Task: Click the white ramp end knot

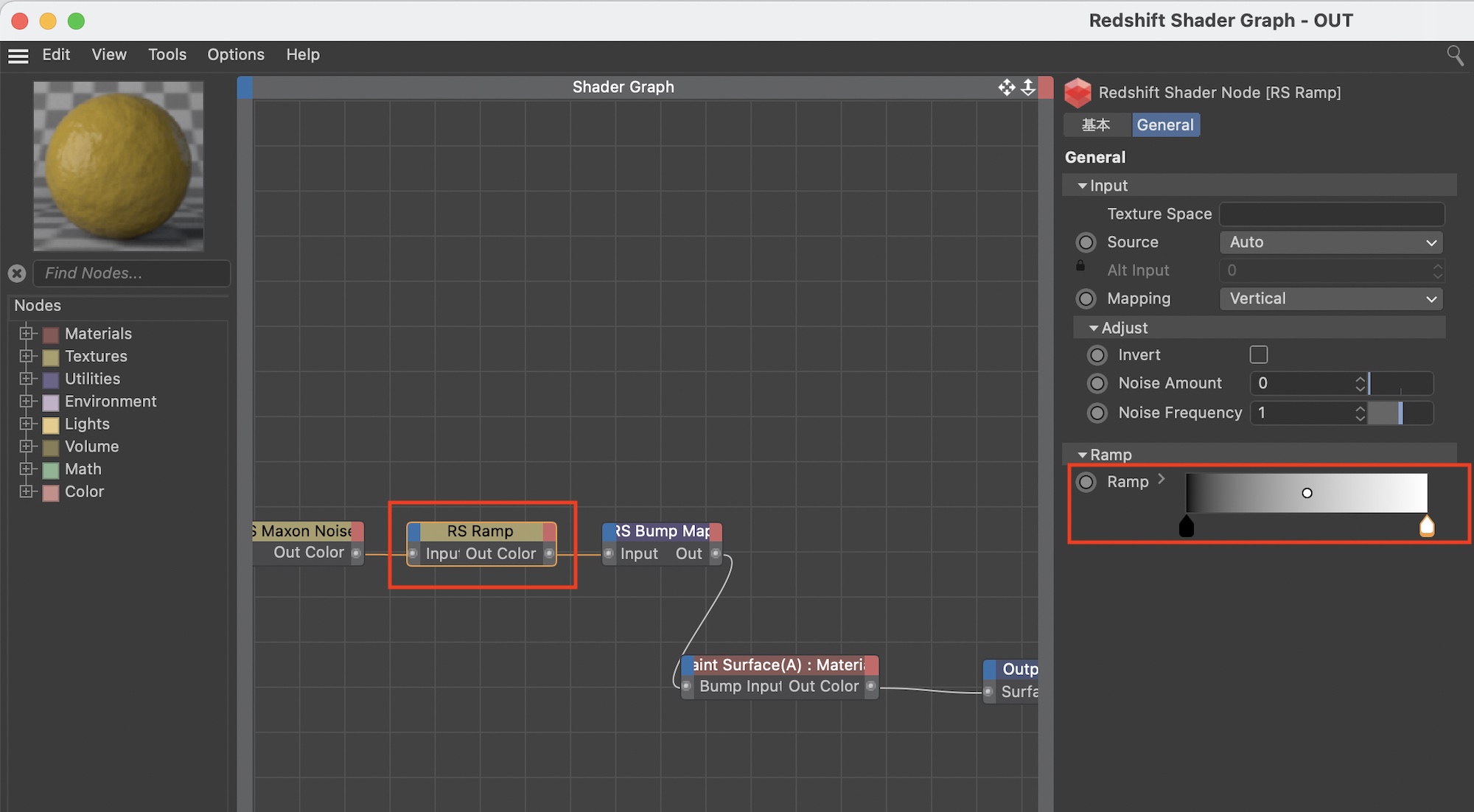Action: (1427, 526)
